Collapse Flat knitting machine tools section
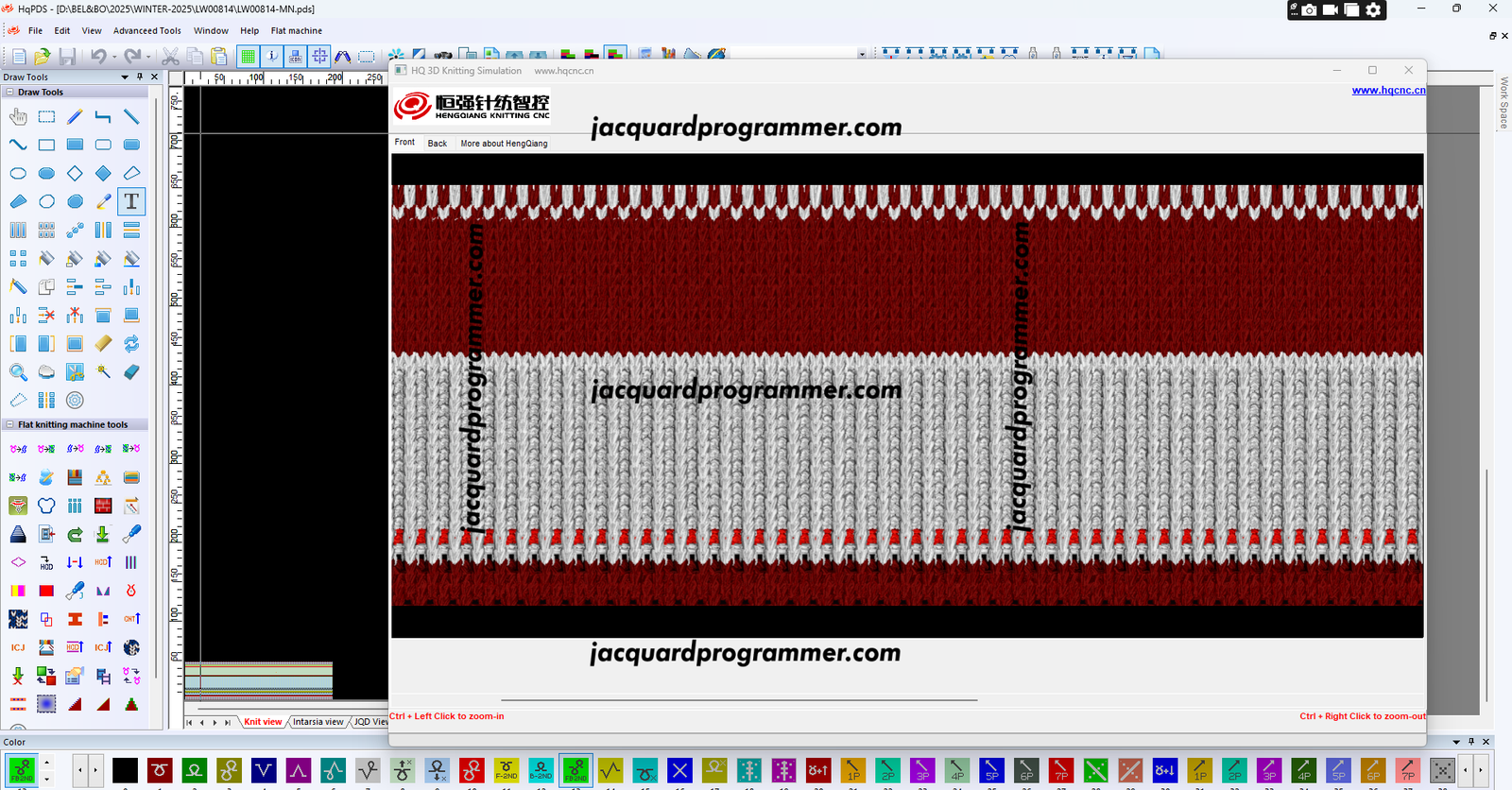This screenshot has width=1512, height=790. (9, 425)
